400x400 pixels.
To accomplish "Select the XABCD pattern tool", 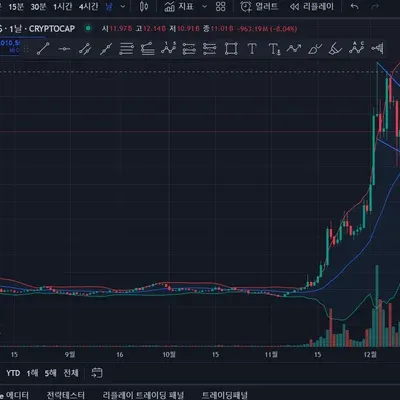I will click(168, 48).
